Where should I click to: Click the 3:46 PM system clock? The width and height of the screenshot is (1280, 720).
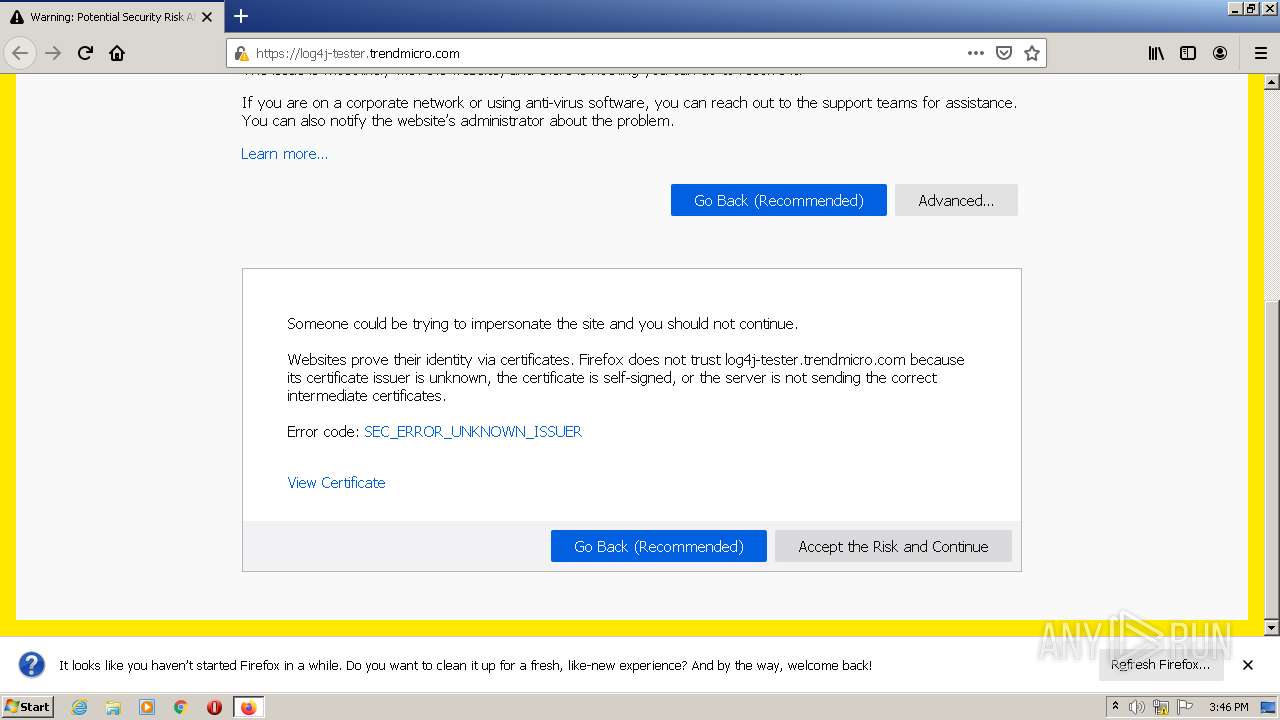click(x=1228, y=707)
